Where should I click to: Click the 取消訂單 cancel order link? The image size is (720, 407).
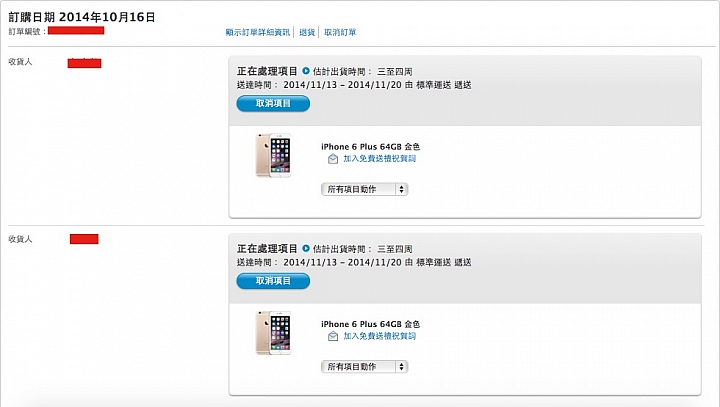click(340, 32)
